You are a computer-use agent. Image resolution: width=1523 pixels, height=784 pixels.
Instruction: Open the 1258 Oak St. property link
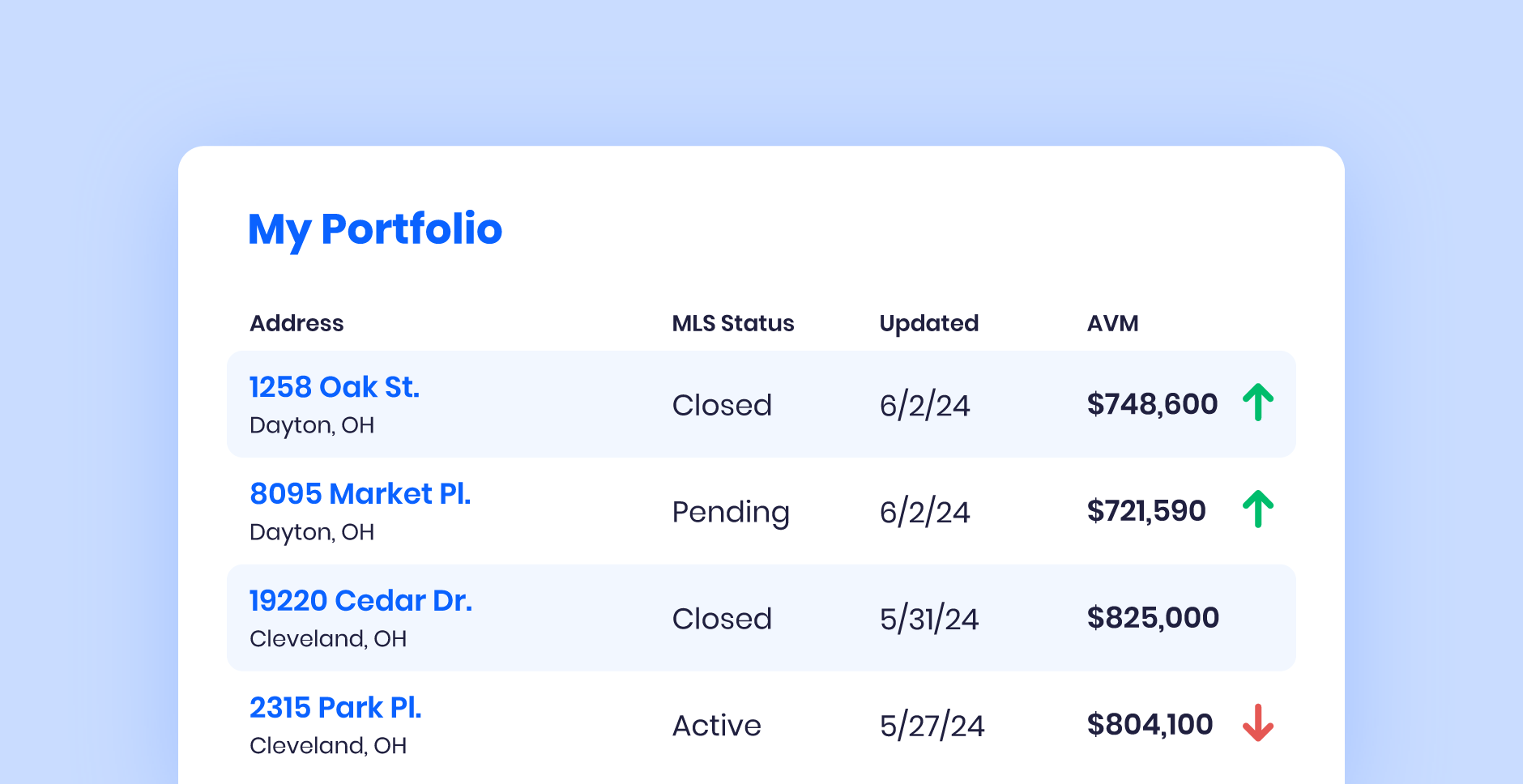pyautogui.click(x=334, y=387)
